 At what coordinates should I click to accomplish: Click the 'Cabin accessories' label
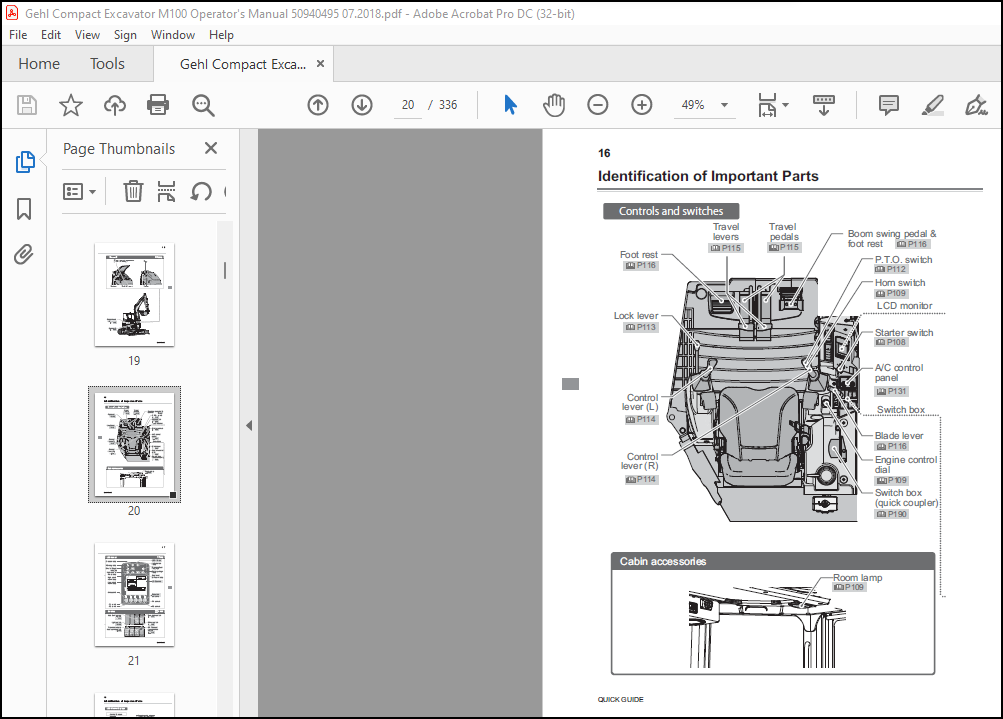[663, 561]
